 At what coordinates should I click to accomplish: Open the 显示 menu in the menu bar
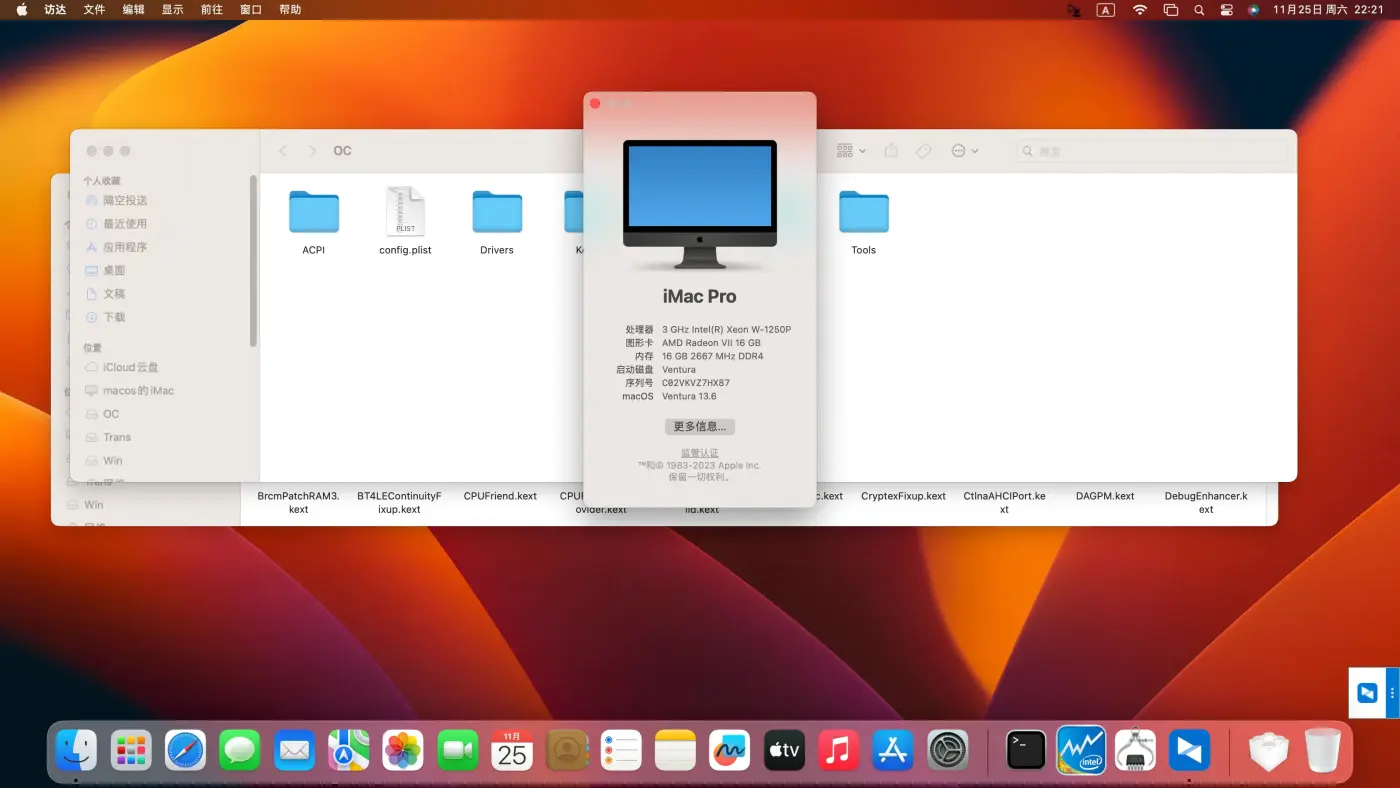173,10
